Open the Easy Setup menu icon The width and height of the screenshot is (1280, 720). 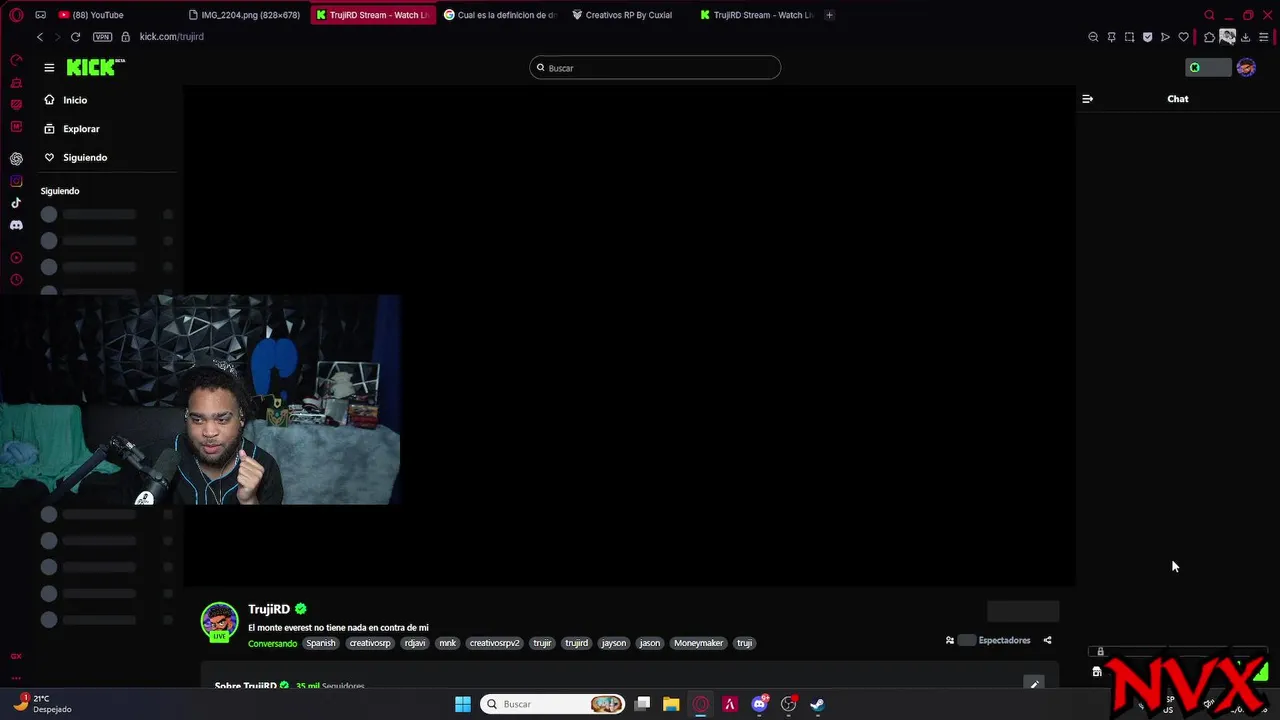pos(1264,37)
